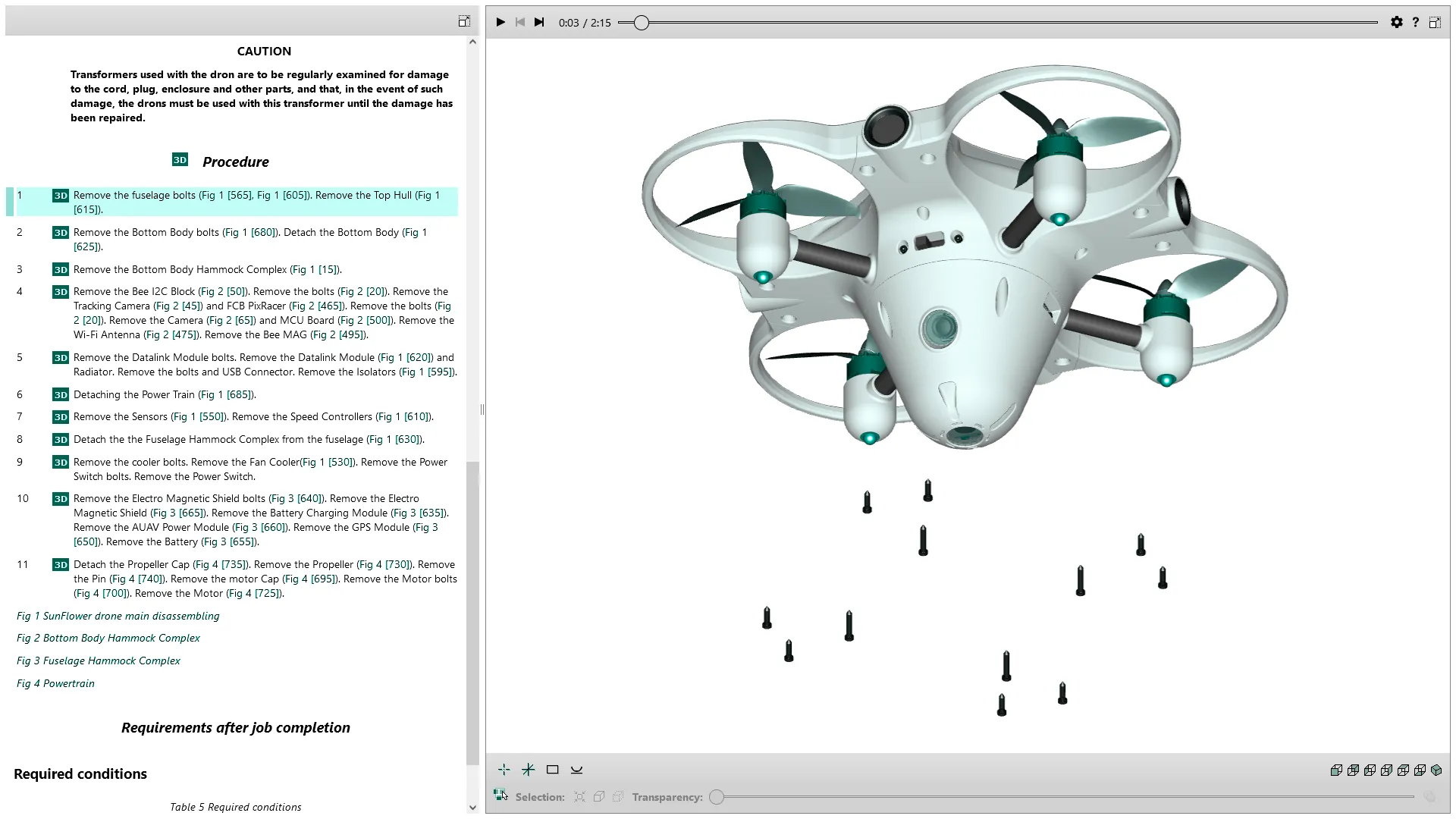Viewport: 1456px width, 819px height.
Task: Click the selection mode pointer icon
Action: [x=500, y=795]
